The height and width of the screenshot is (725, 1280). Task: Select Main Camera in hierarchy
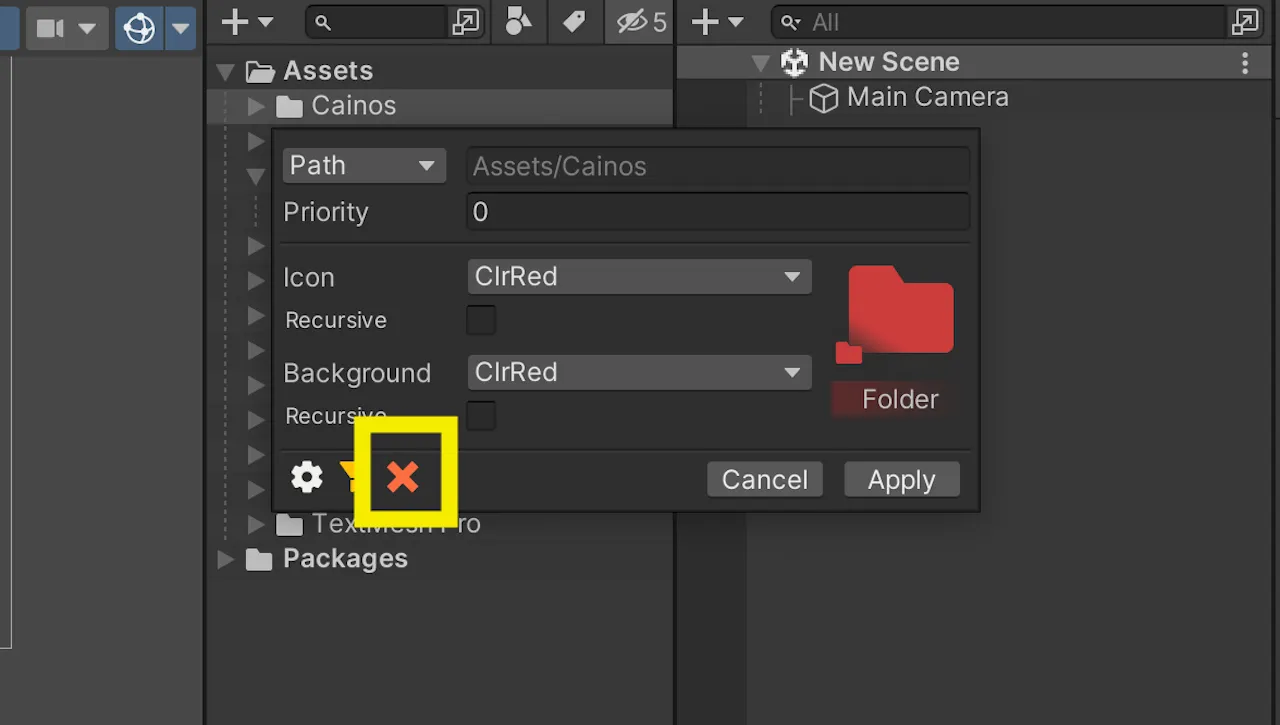[x=927, y=98]
